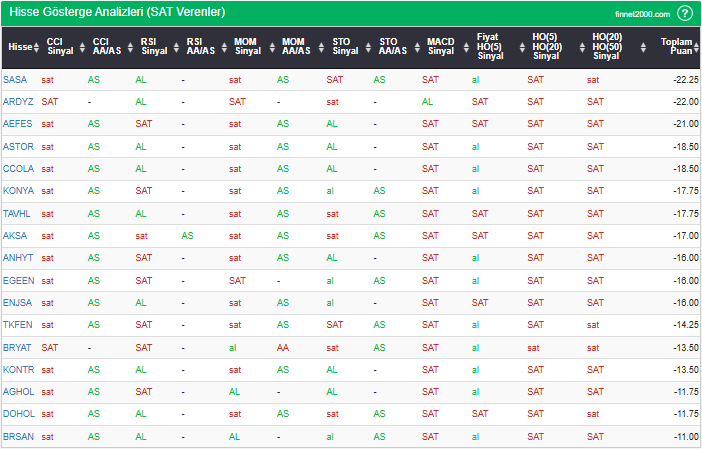Image resolution: width=702 pixels, height=449 pixels.
Task: Click EGEEN MOM Sinyal SAT value
Action: (x=237, y=281)
